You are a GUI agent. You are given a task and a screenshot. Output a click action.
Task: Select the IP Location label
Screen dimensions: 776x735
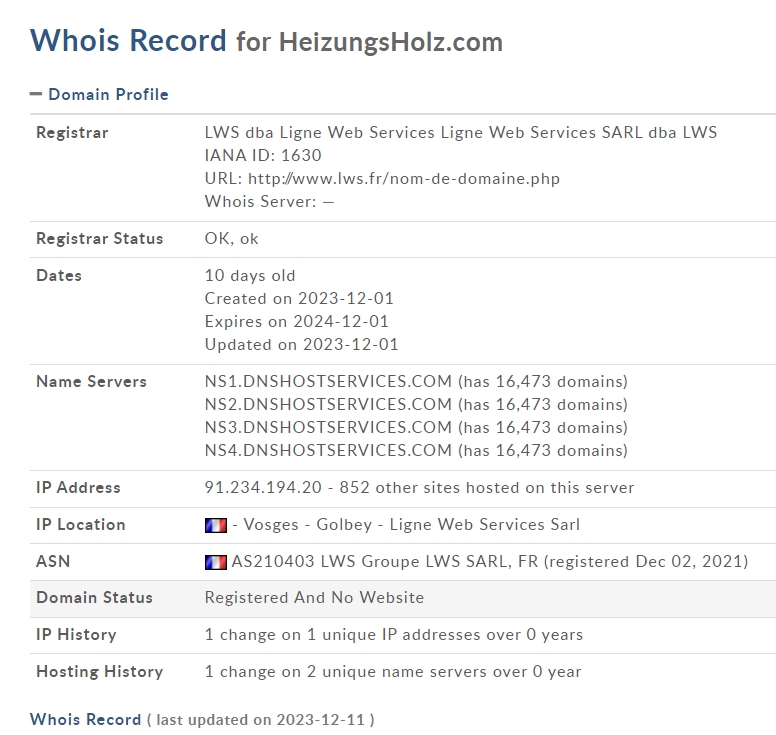(x=81, y=525)
